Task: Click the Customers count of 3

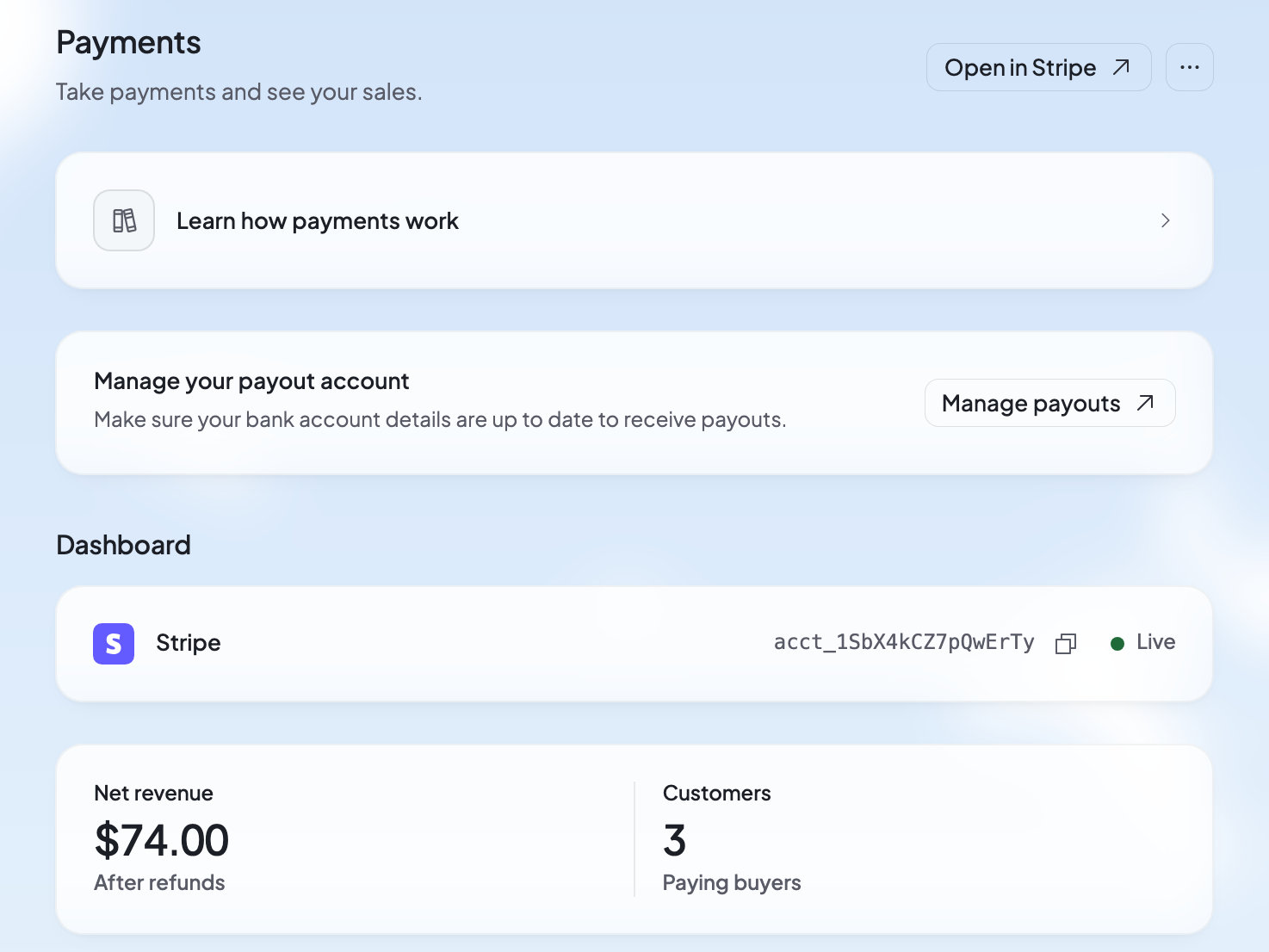Action: (x=674, y=840)
